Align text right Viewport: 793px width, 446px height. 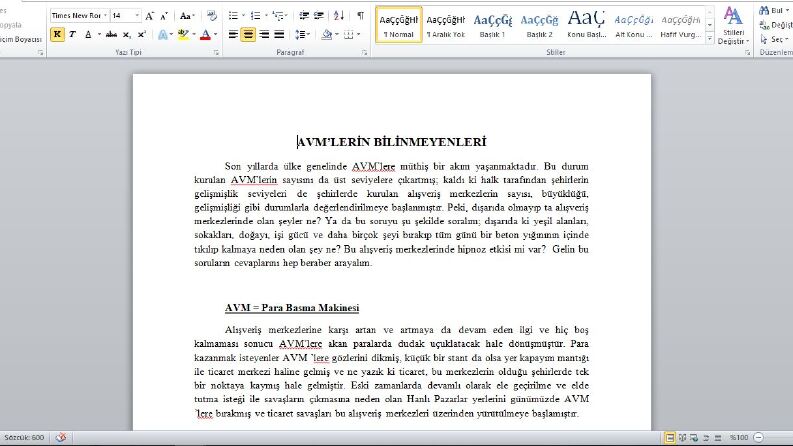pyautogui.click(x=263, y=34)
